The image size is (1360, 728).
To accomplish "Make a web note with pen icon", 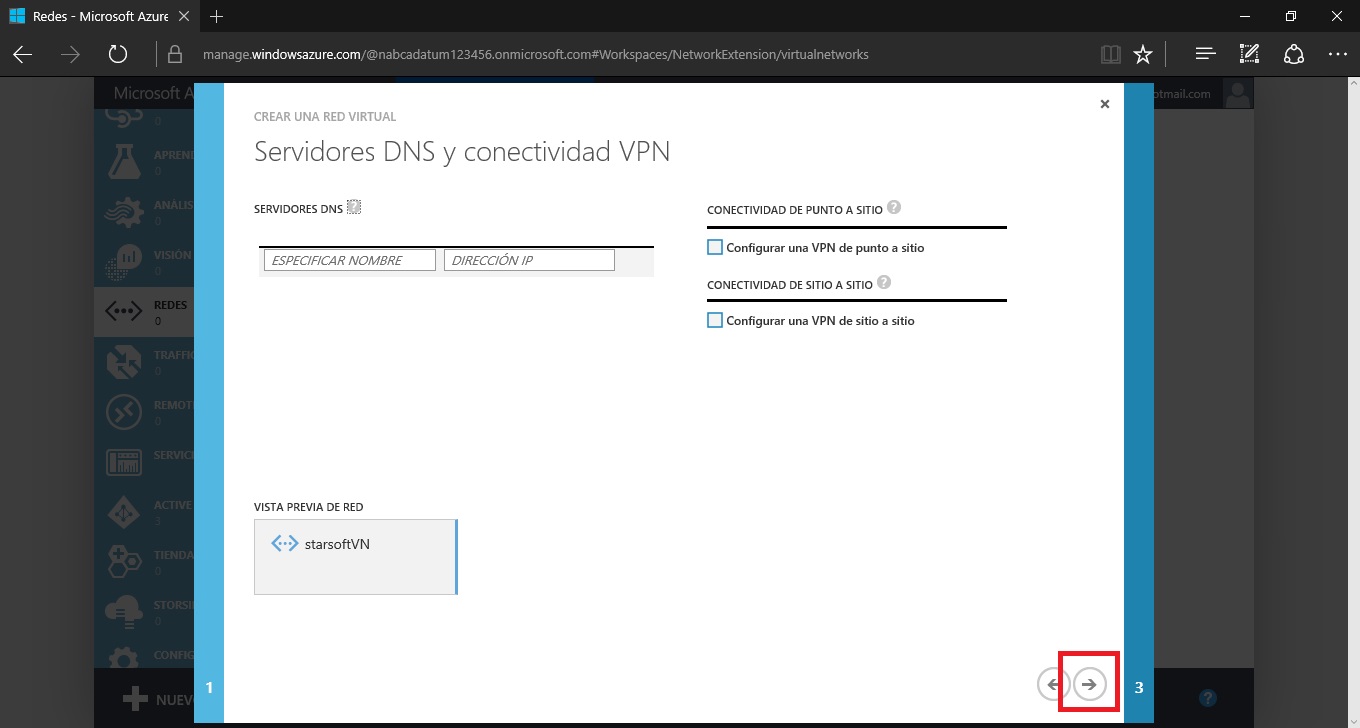I will [x=1249, y=54].
